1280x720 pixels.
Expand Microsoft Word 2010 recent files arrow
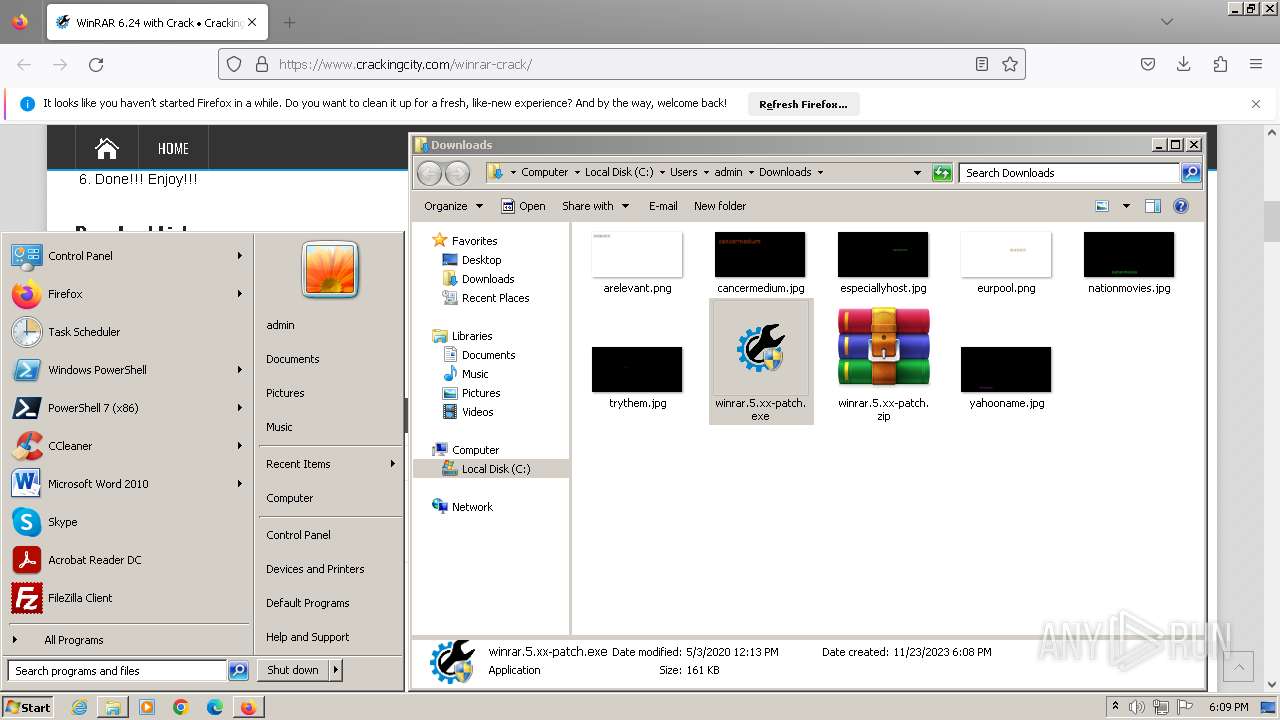(240, 484)
